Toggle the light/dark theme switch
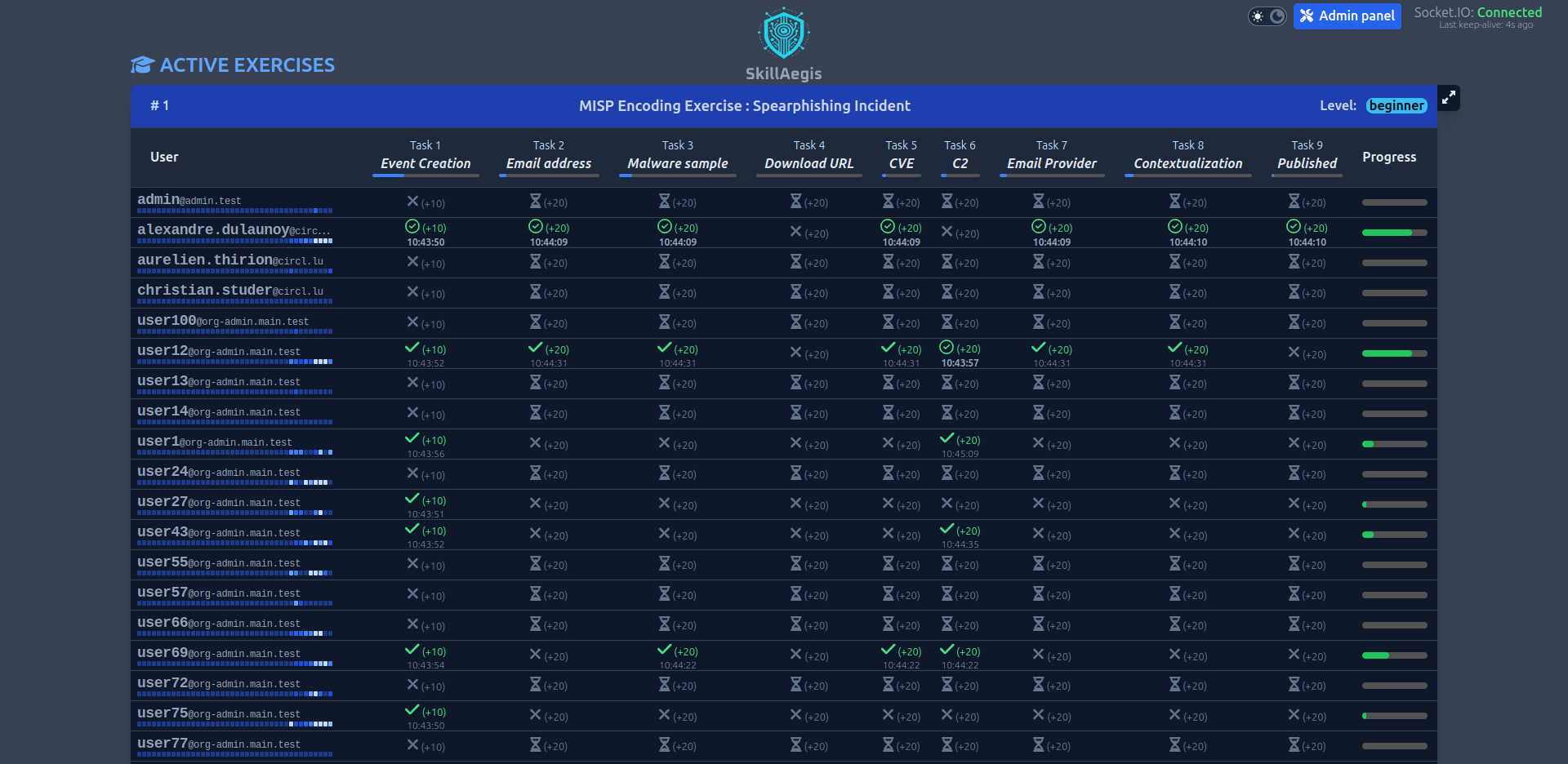 pos(1267,16)
